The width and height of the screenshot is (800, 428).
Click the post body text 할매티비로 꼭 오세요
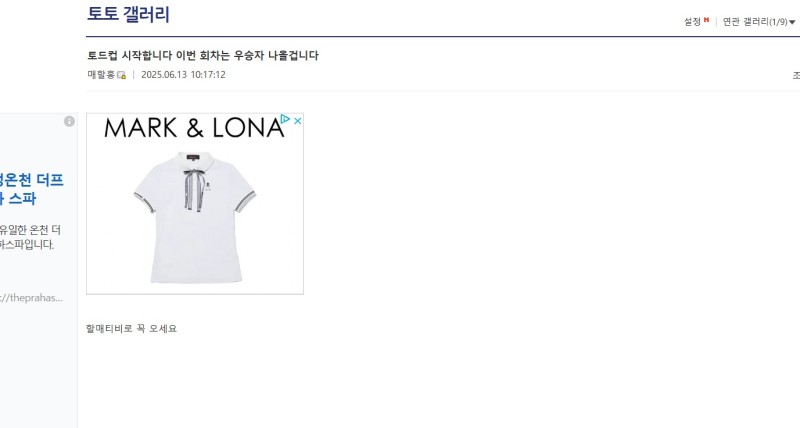[x=132, y=329]
